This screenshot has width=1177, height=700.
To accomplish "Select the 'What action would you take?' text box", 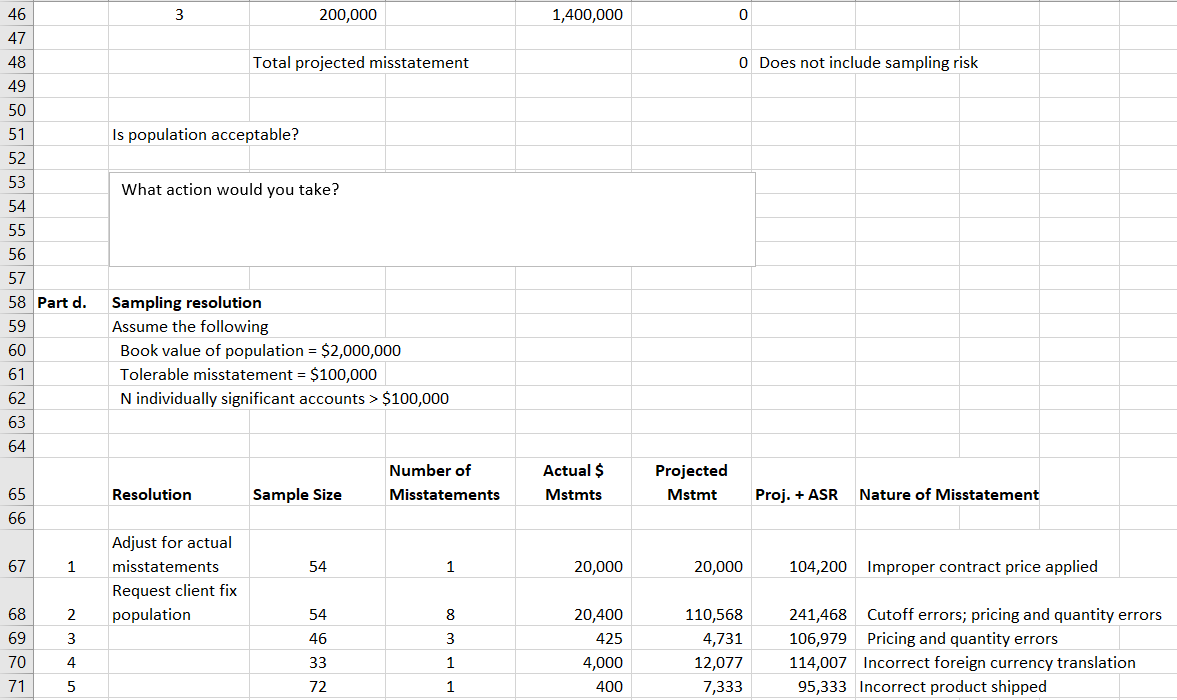I will (x=430, y=218).
